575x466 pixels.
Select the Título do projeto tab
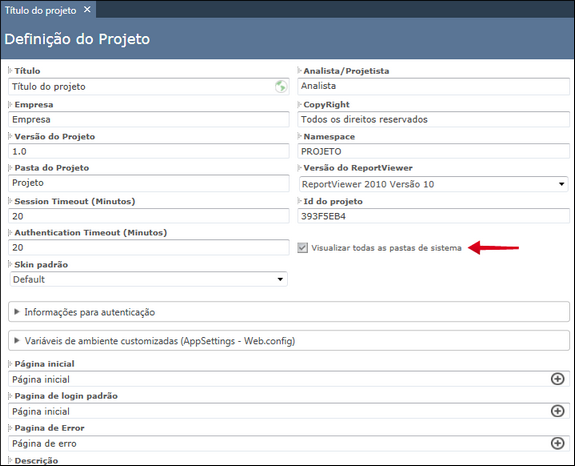point(40,10)
